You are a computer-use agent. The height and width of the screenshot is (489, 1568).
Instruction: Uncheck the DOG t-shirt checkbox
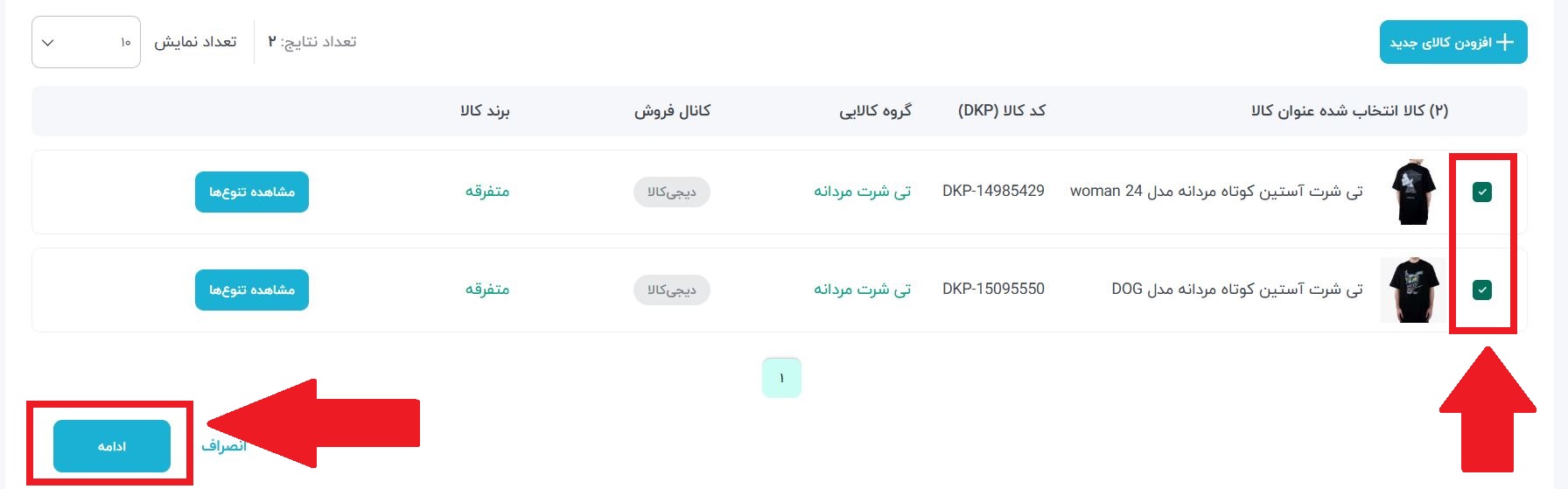(1482, 290)
